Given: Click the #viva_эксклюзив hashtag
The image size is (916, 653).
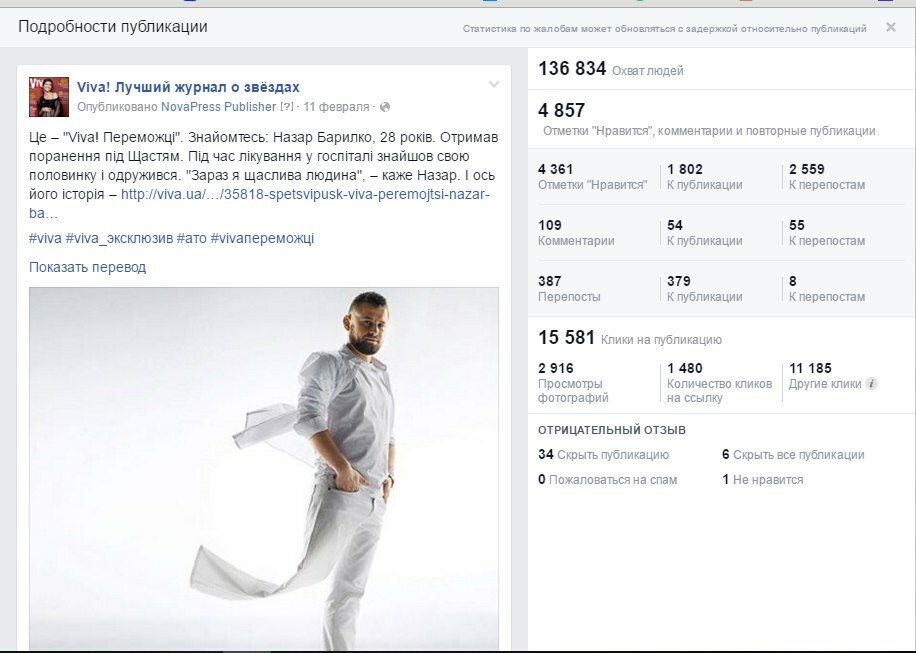Looking at the screenshot, I should tap(119, 238).
